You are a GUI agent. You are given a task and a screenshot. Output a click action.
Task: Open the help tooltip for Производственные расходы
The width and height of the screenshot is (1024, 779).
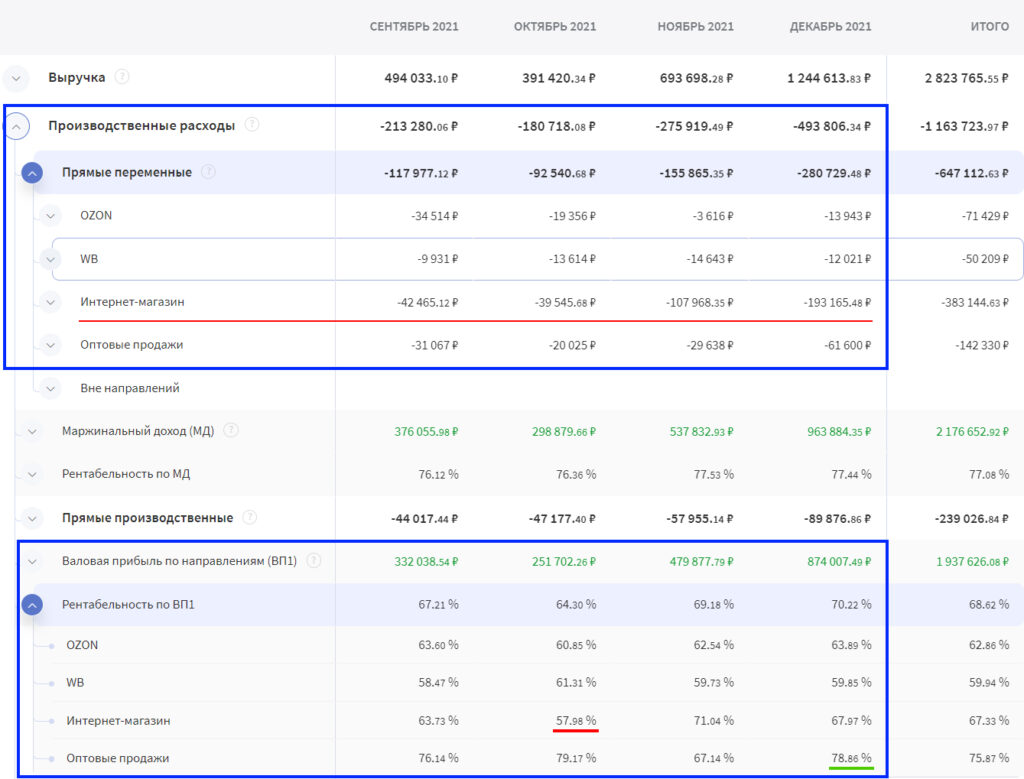pos(252,125)
